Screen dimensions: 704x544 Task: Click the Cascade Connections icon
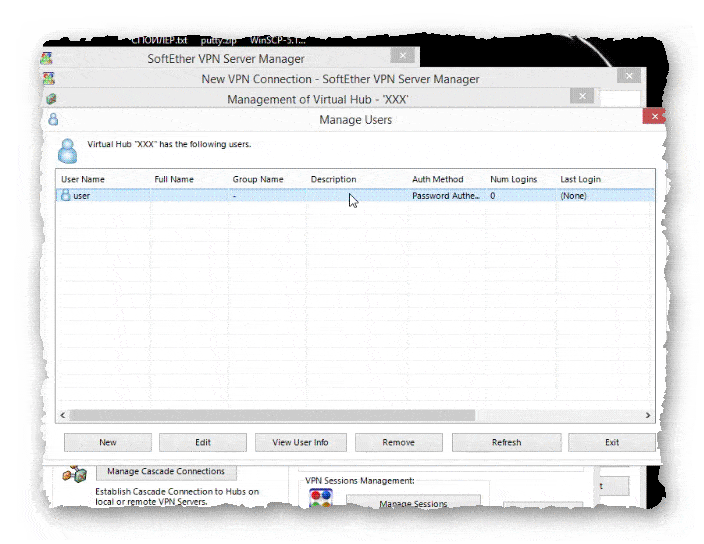[75, 474]
